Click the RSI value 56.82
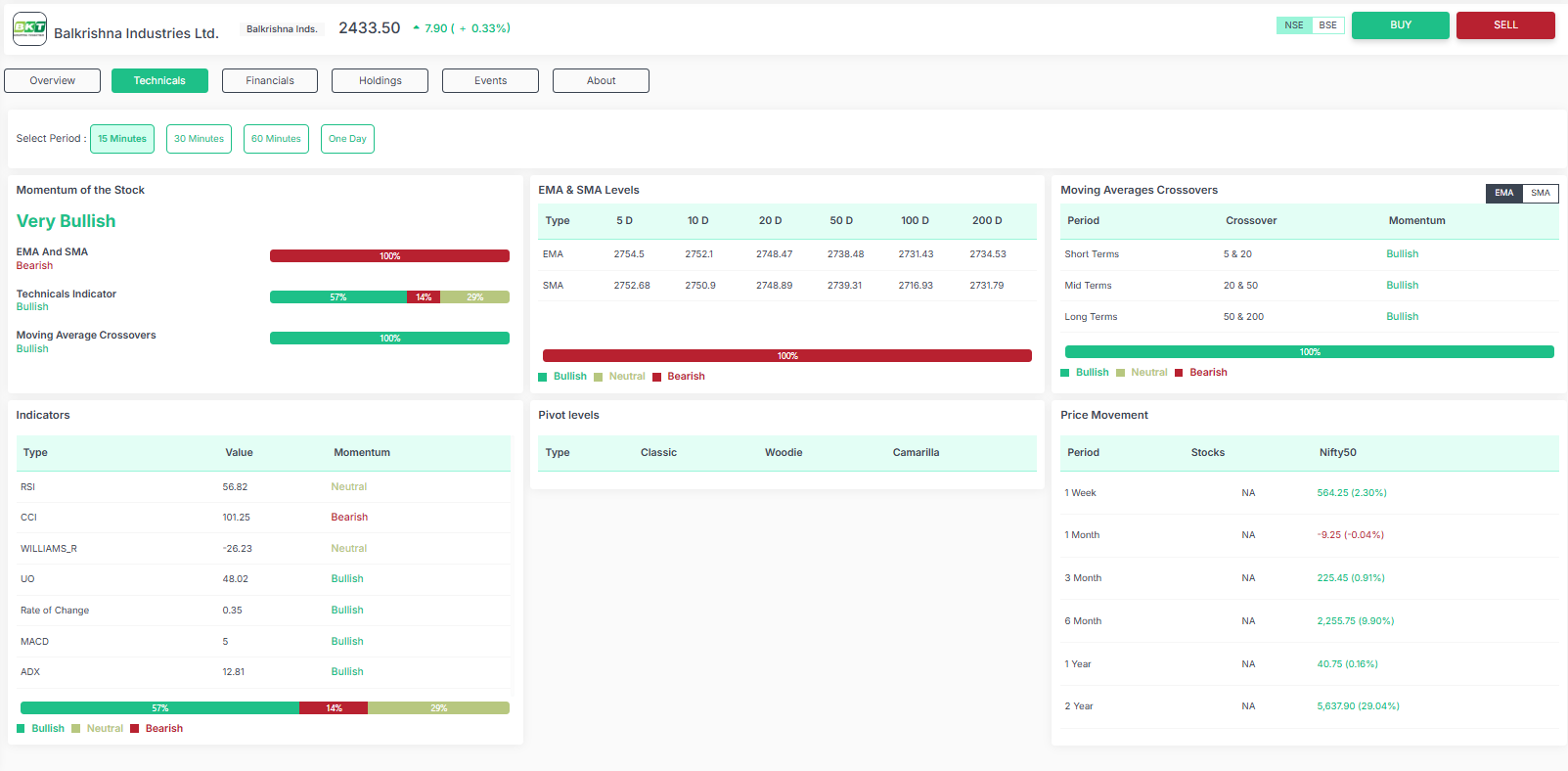This screenshot has width=1568, height=771. click(x=235, y=487)
